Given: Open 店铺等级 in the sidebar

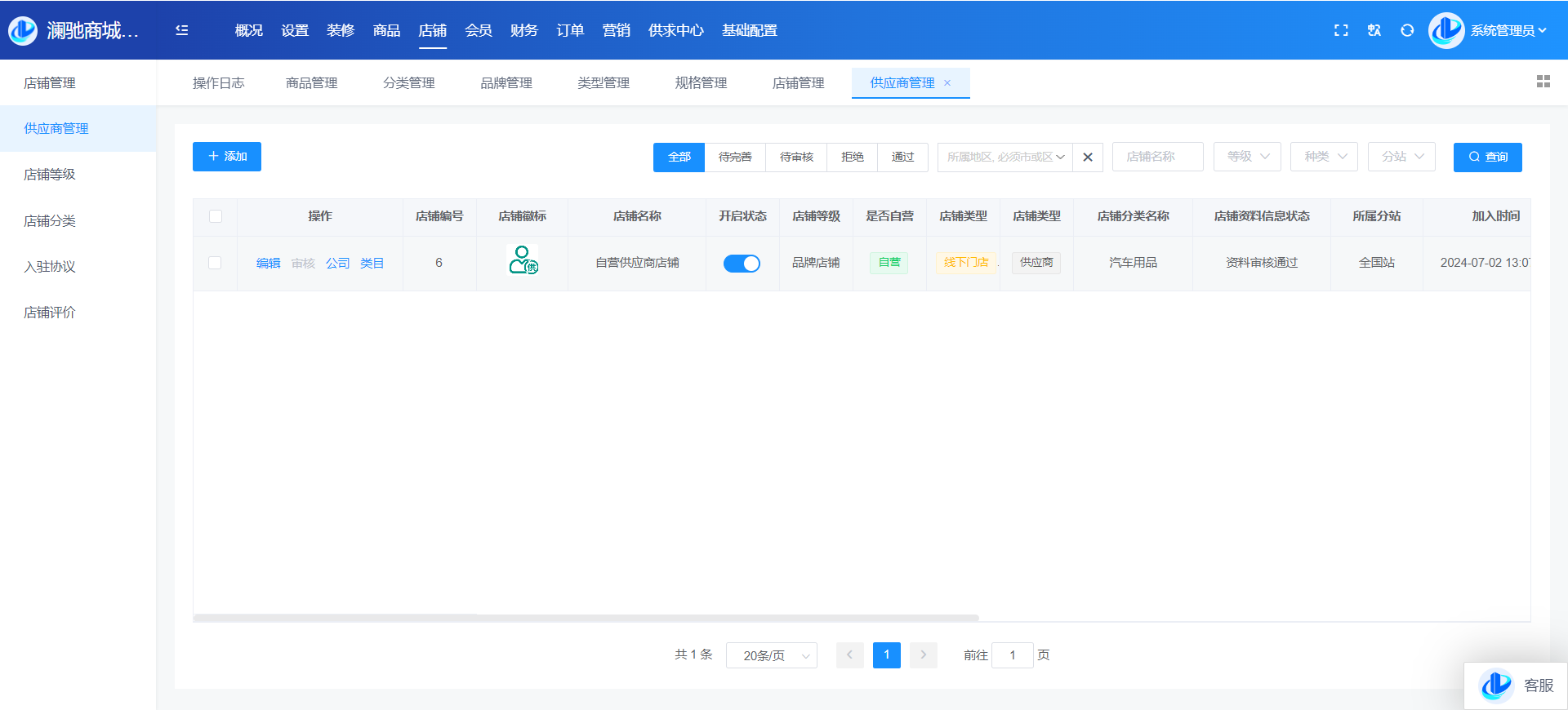Looking at the screenshot, I should tap(50, 175).
